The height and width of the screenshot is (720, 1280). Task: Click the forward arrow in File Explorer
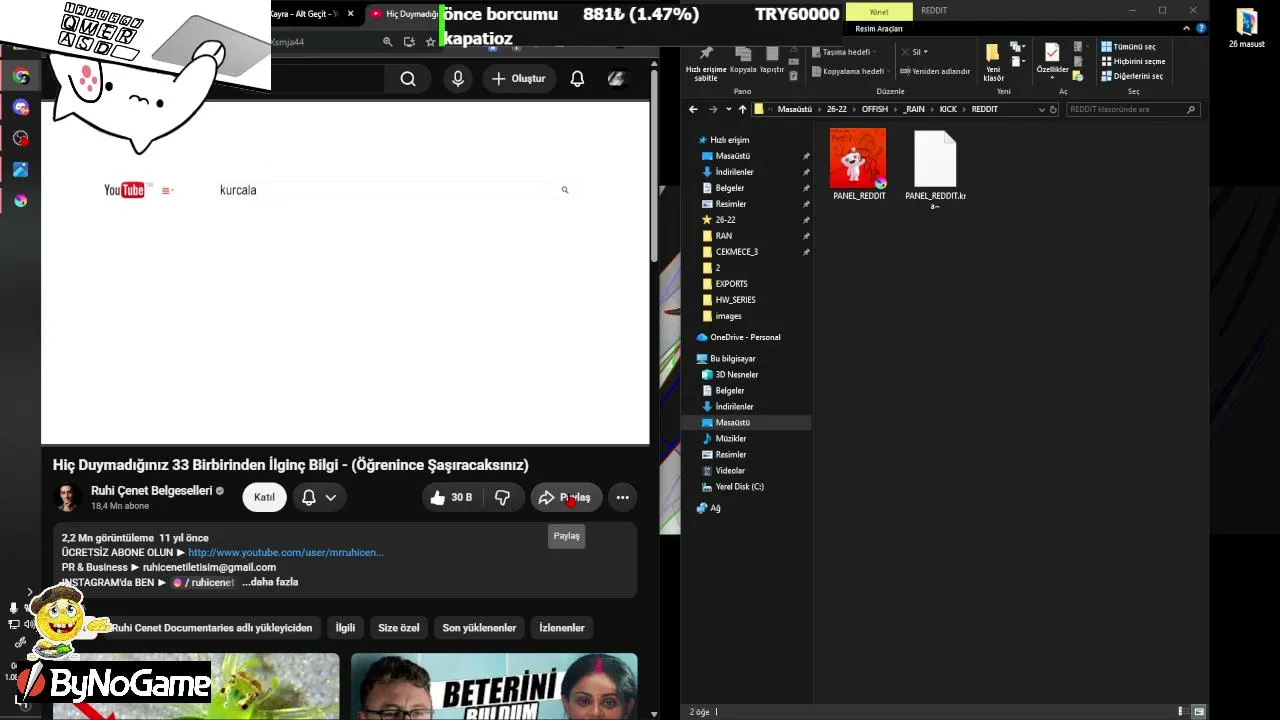[712, 109]
